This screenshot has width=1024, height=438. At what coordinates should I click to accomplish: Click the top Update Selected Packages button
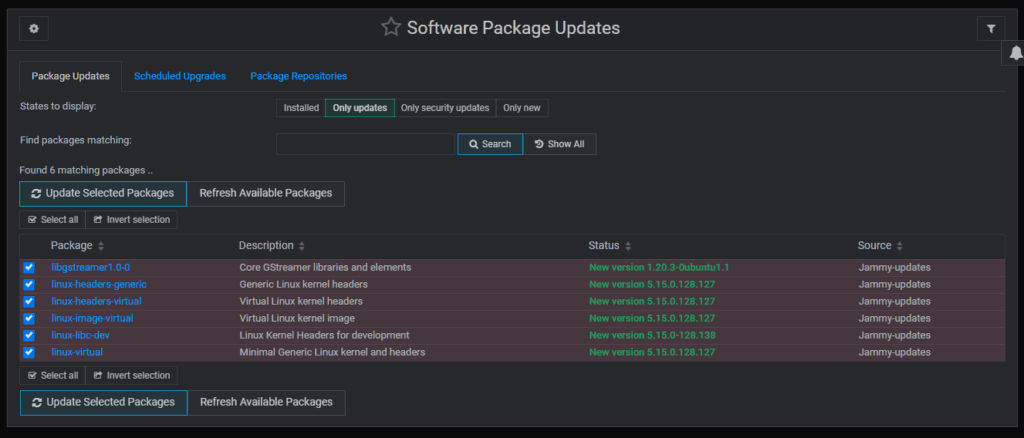point(103,193)
